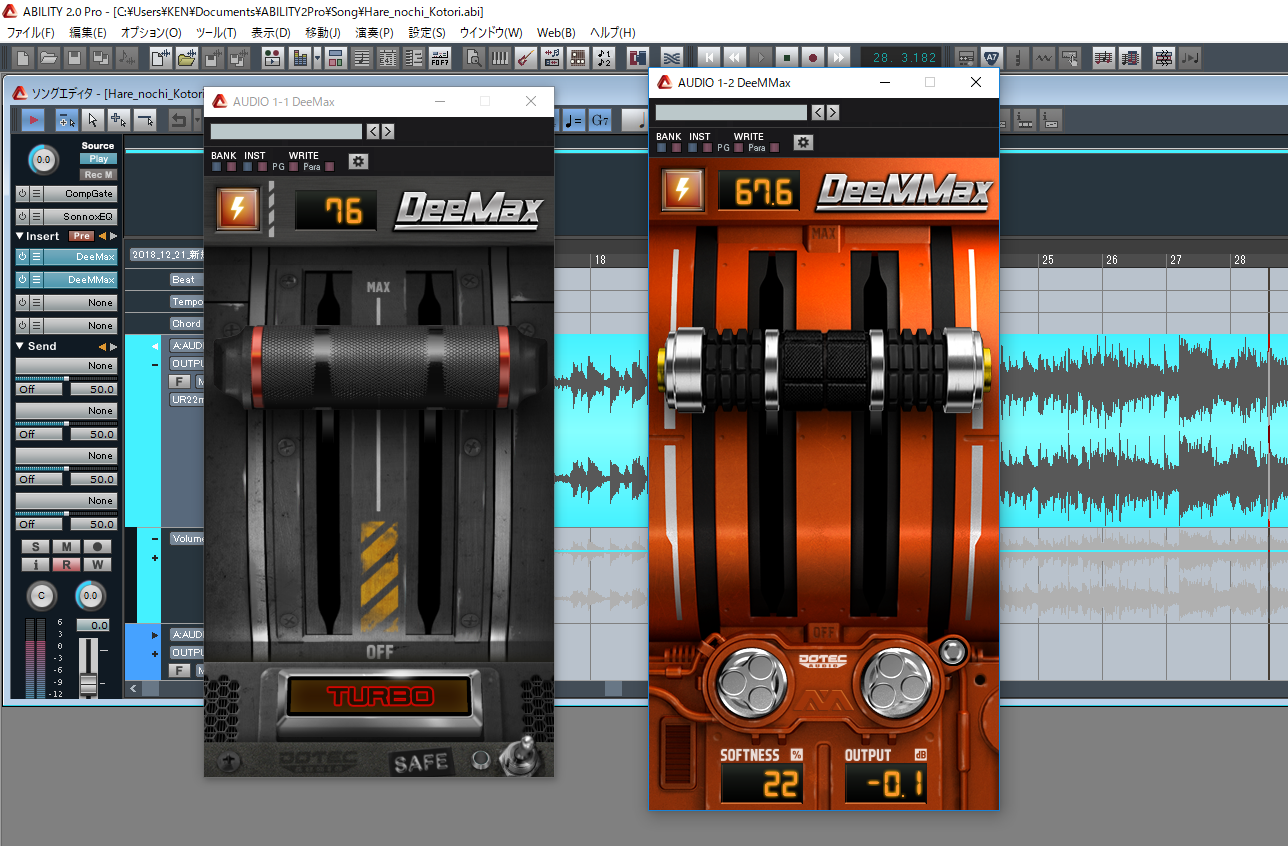1288x846 pixels.
Task: Open dropdown arrow next to mixer icon
Action: tap(317, 57)
